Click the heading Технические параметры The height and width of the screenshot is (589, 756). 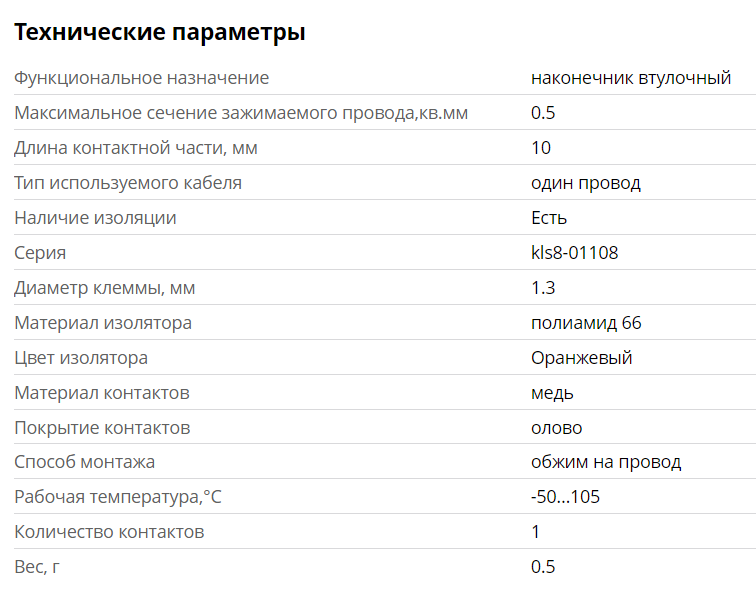(160, 32)
